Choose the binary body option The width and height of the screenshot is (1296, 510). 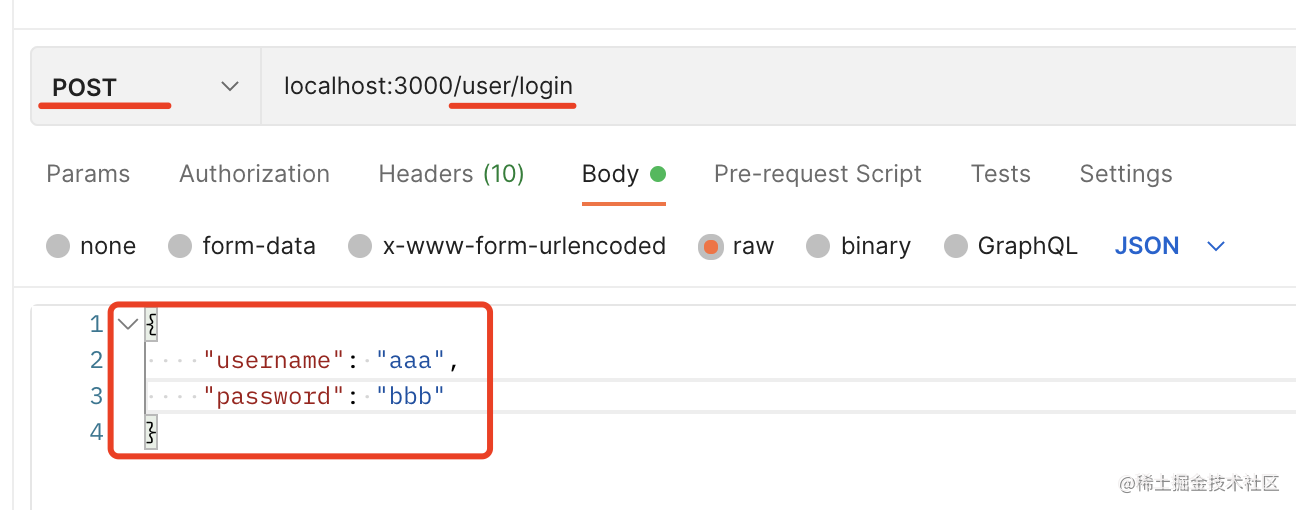tap(819, 246)
